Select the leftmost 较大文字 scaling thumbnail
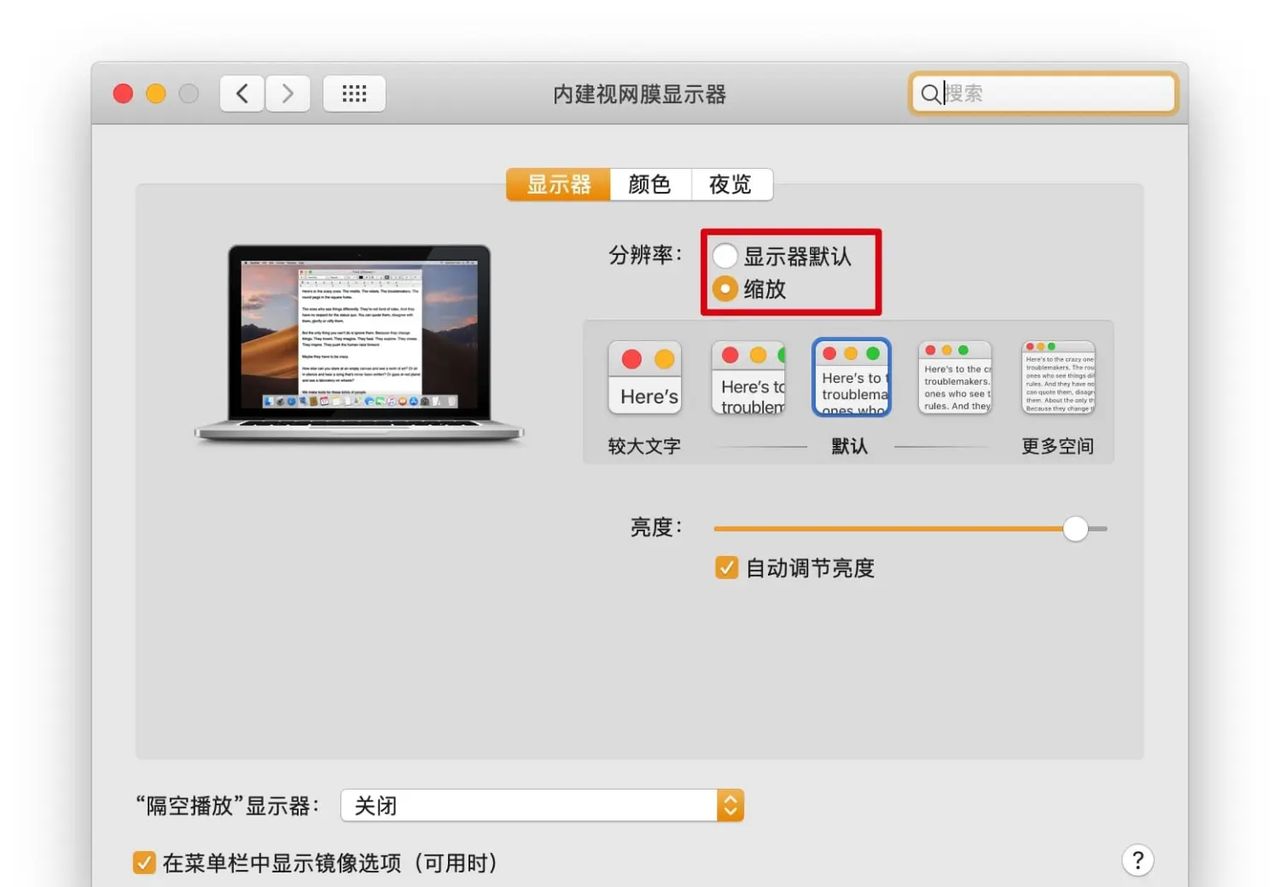Screen dimensions: 1280x887 644,376
